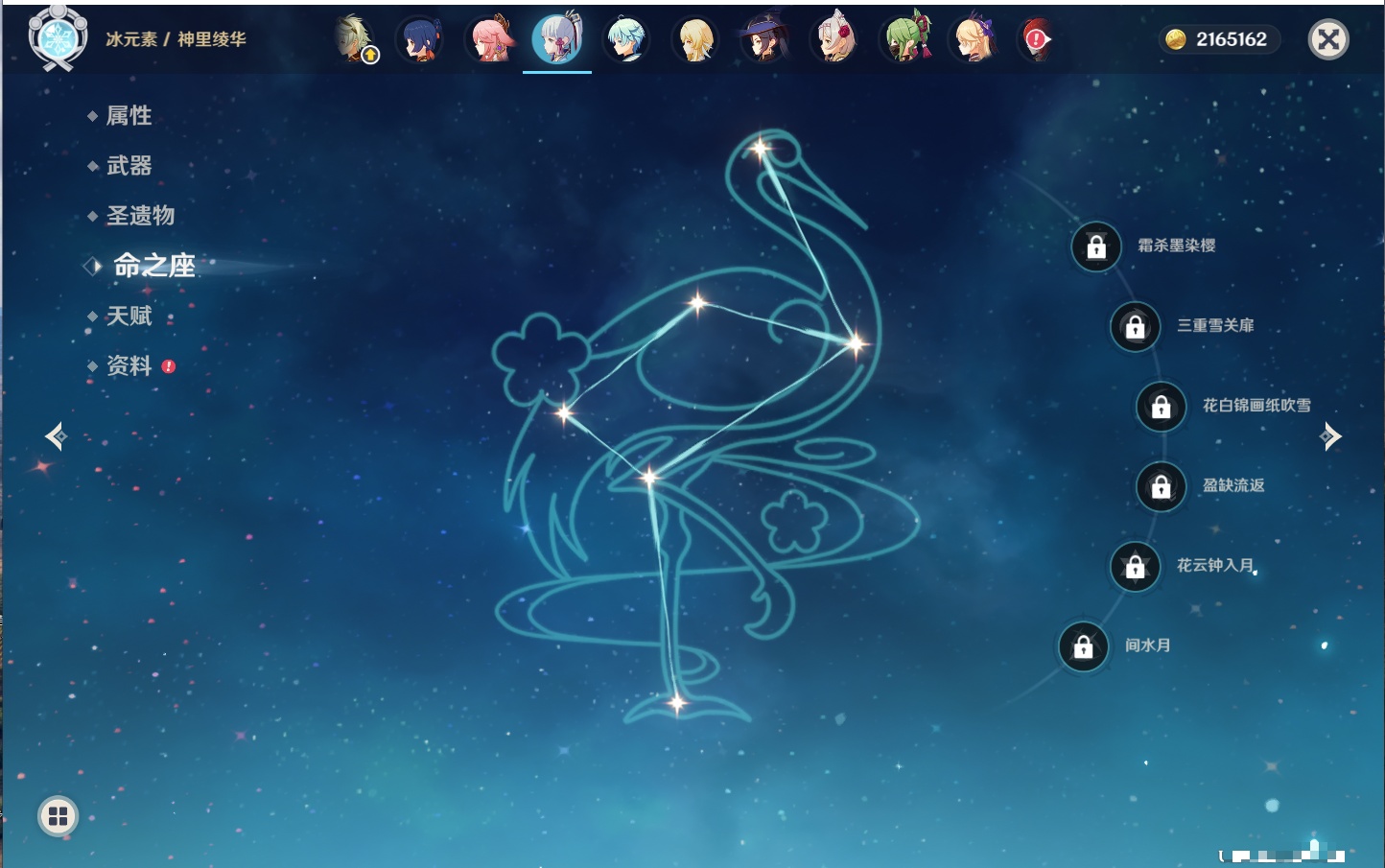Select the light-blue-haired character avatar
1385x868 pixels.
coord(626,40)
